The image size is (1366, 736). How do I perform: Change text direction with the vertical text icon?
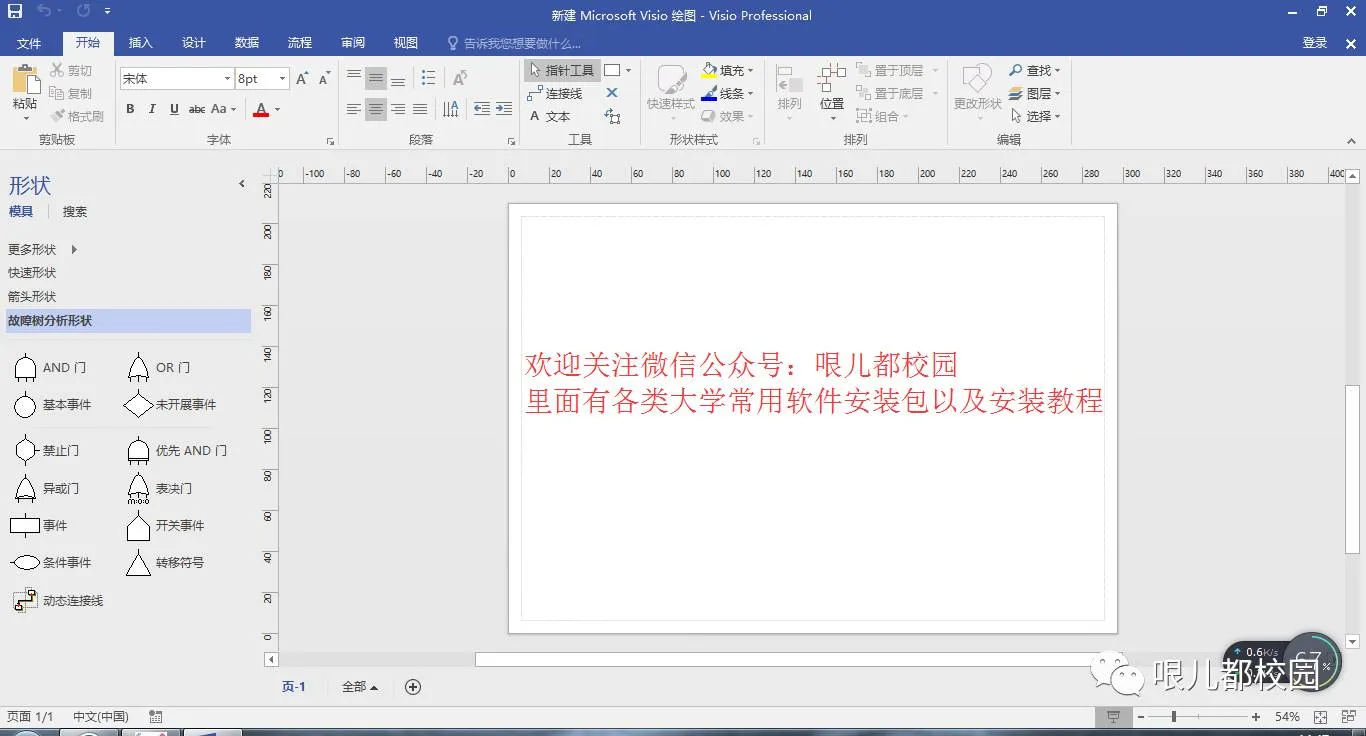(451, 109)
